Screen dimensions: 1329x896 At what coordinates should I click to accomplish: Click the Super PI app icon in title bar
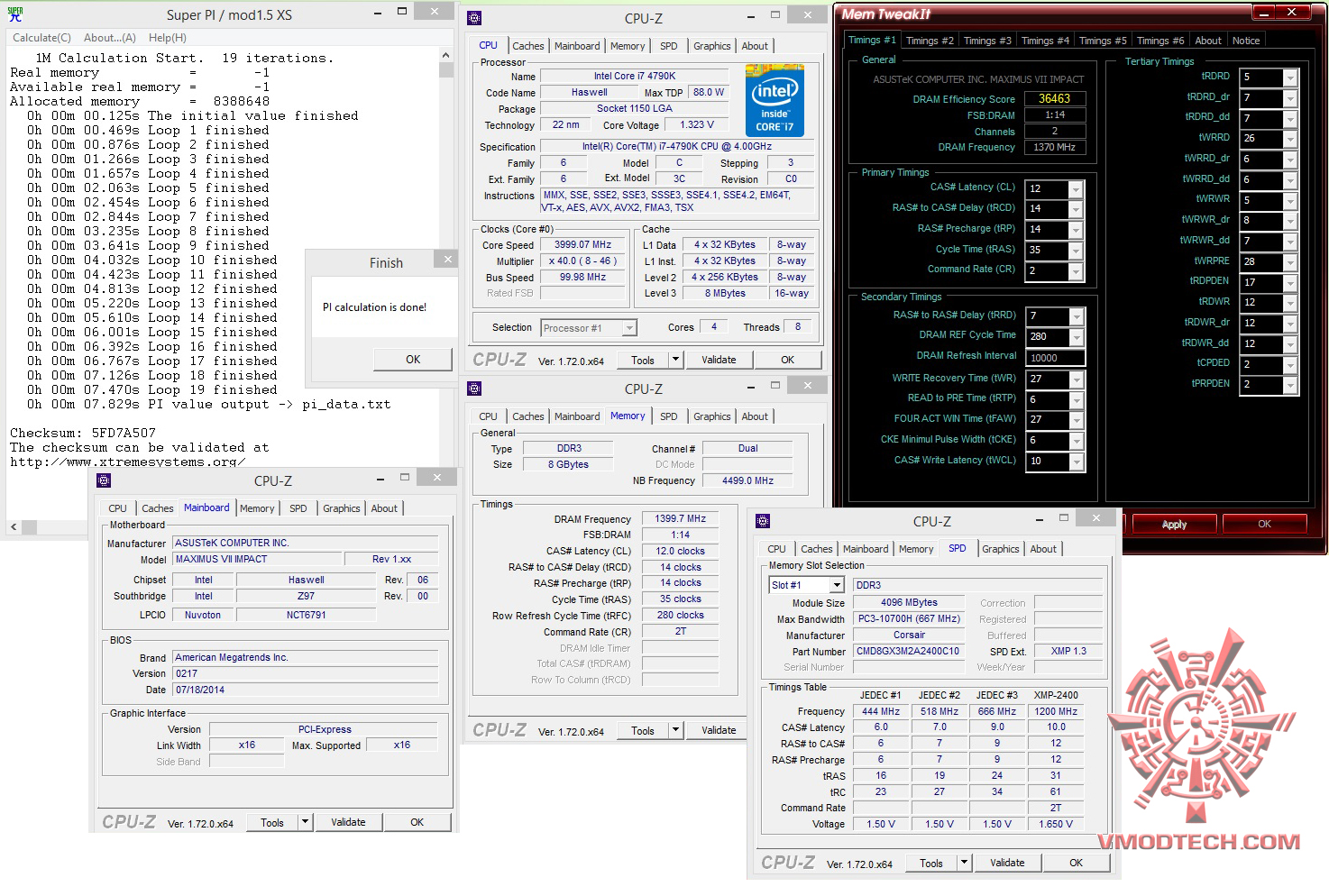[x=15, y=14]
